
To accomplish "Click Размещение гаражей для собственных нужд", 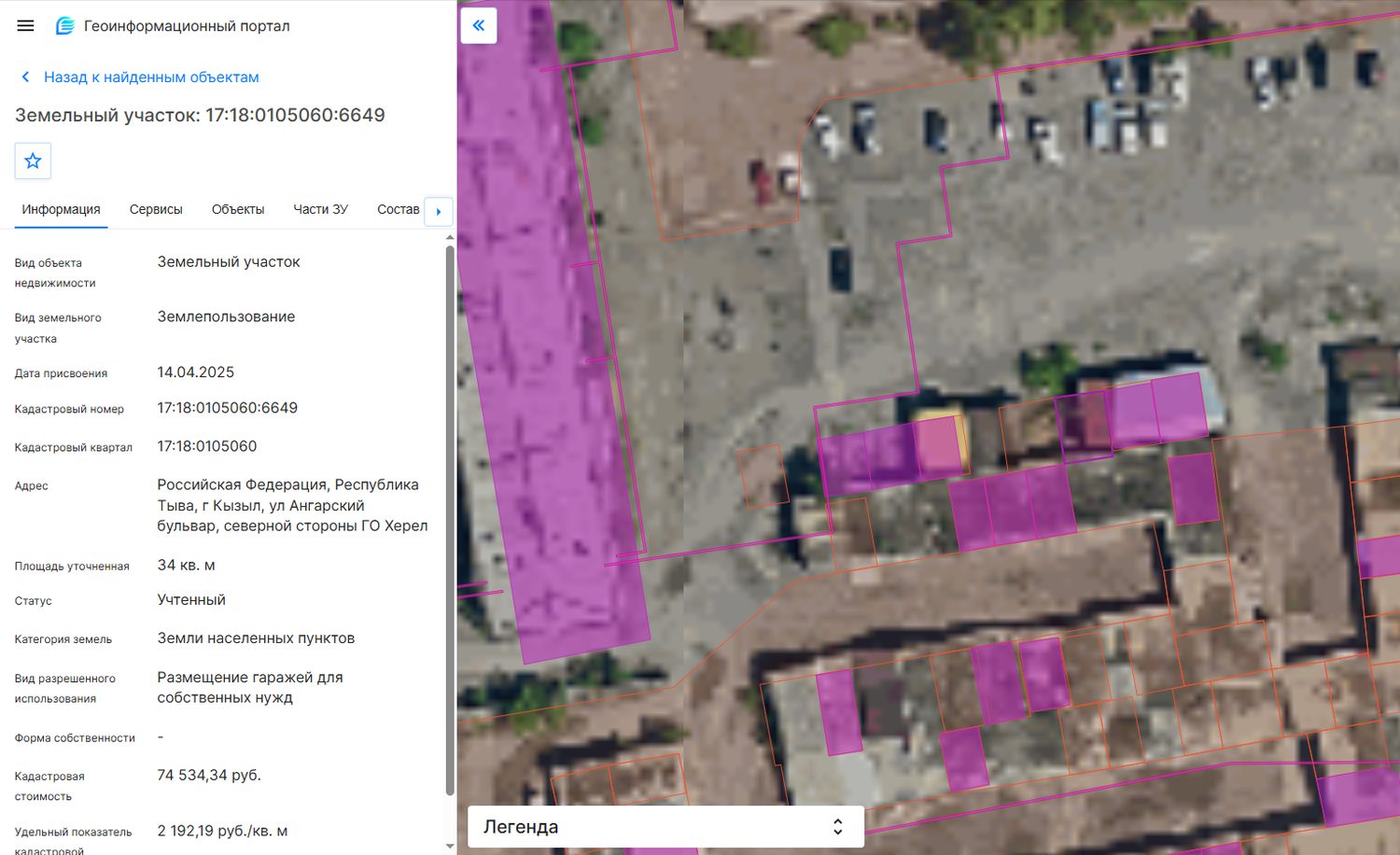I will tap(250, 687).
